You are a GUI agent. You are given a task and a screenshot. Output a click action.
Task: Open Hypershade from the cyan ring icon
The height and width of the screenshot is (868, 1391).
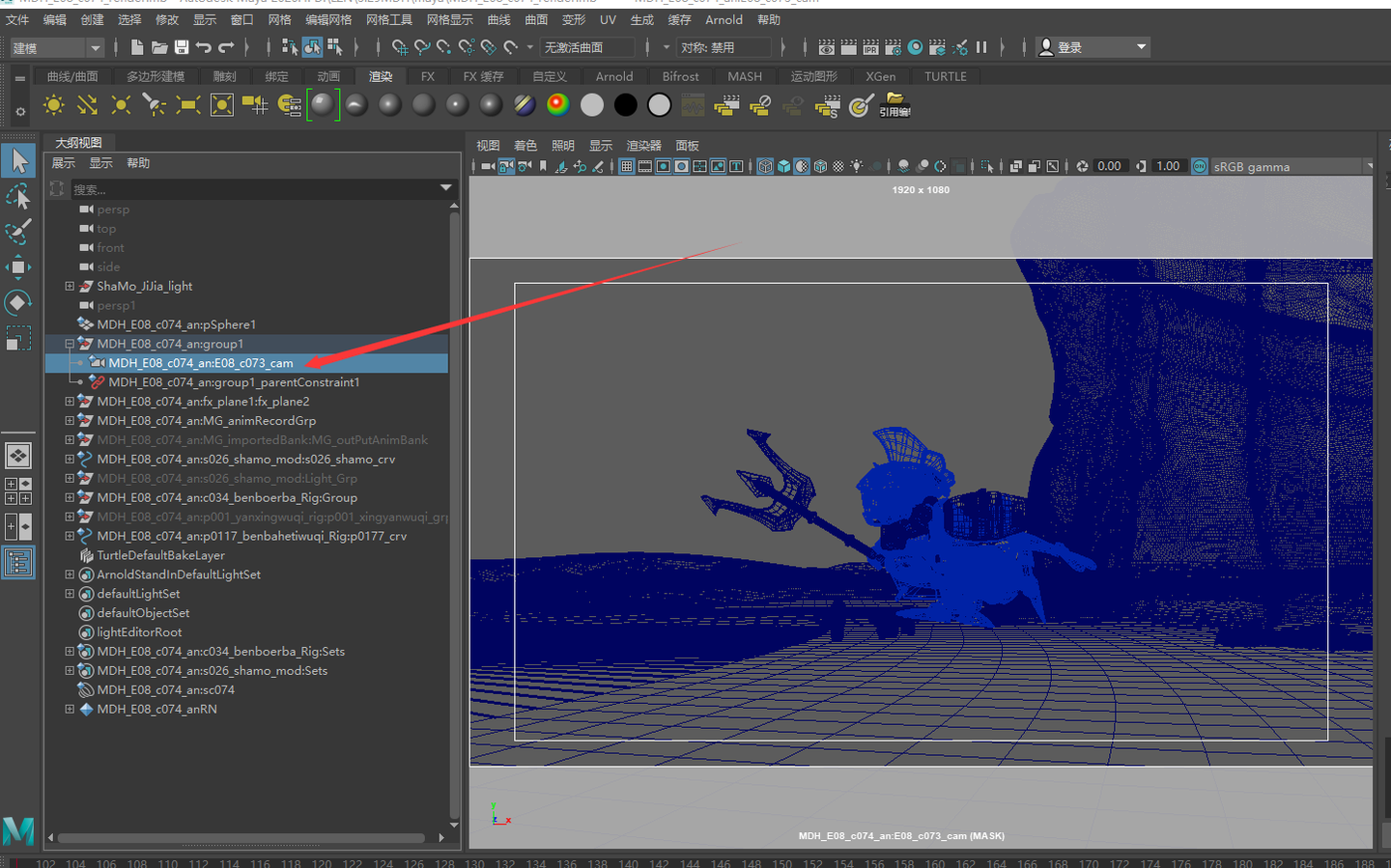click(x=915, y=47)
